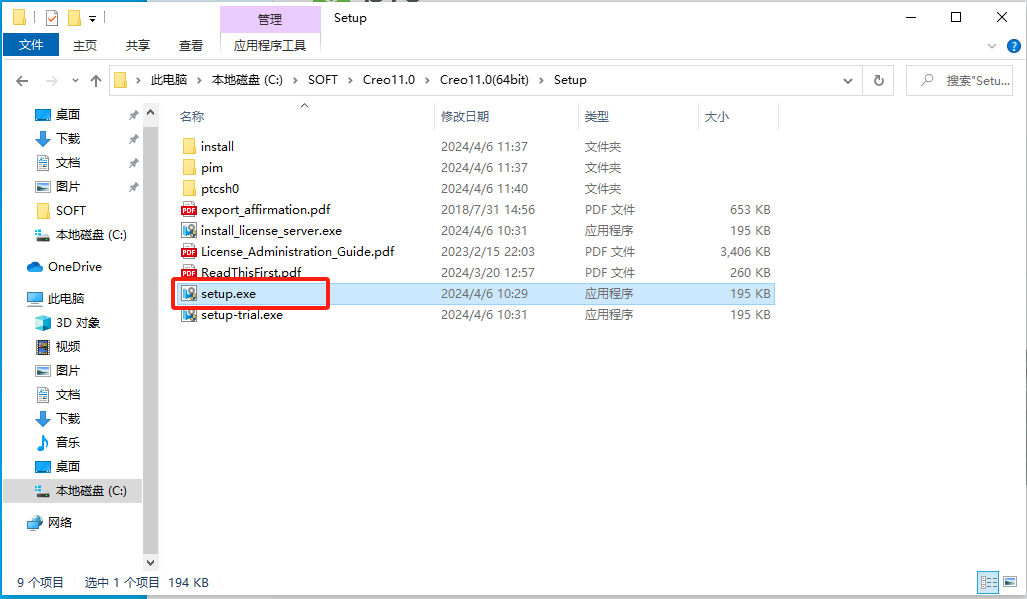Click the 3,406 KB size value
This screenshot has width=1027, height=599.
pyautogui.click(x=745, y=251)
